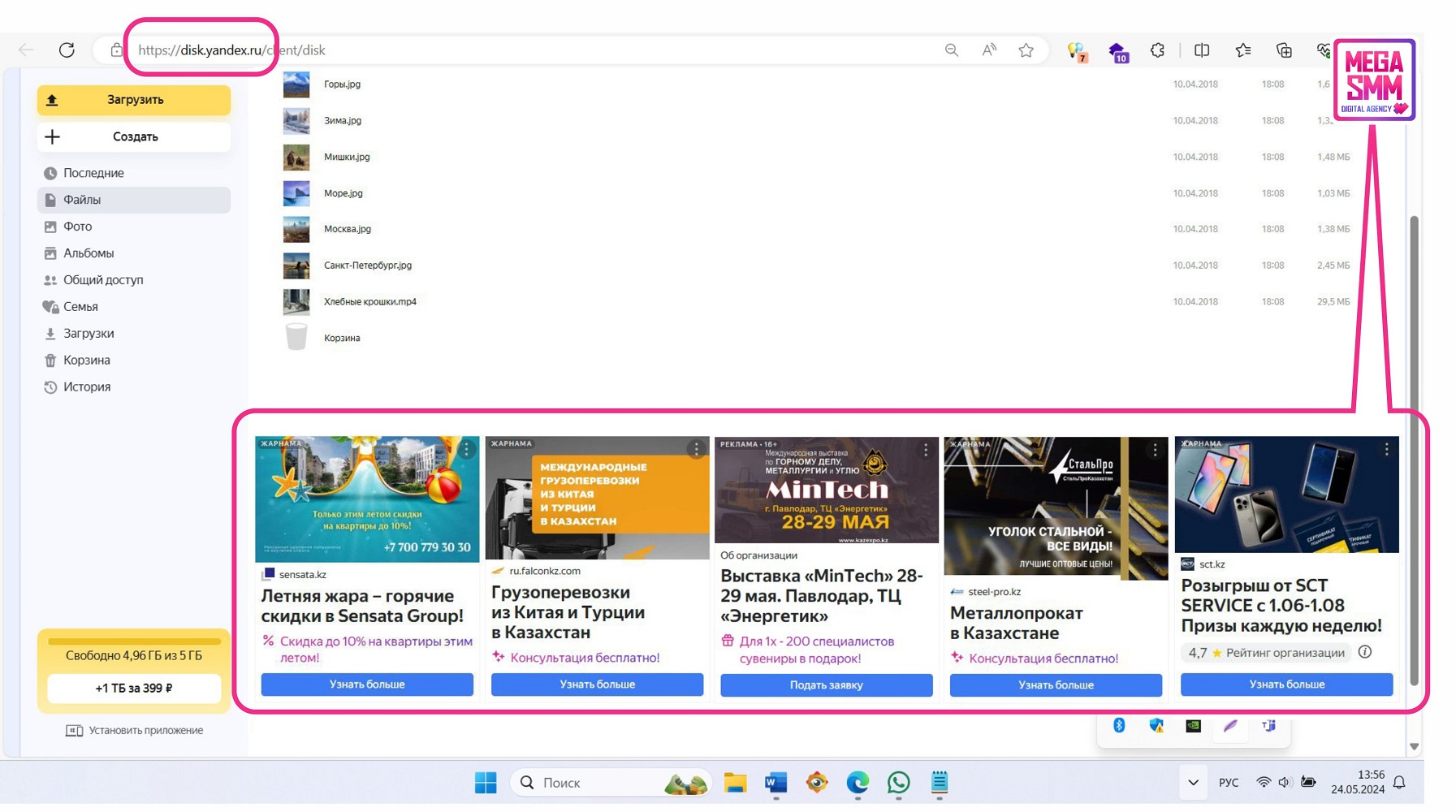Open Альбомы section in sidebar
The image size is (1456, 812).
(89, 253)
